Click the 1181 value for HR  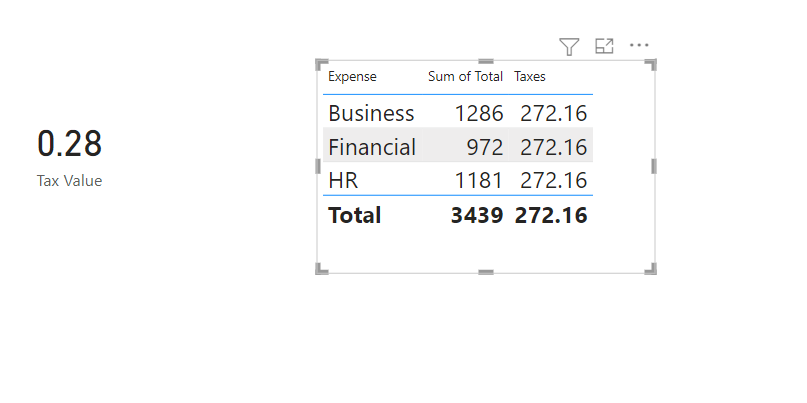(x=479, y=181)
